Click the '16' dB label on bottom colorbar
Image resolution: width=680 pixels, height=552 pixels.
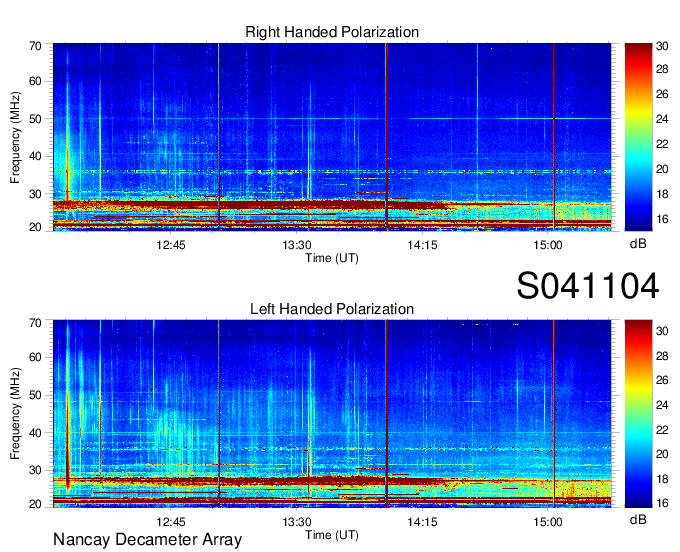tap(662, 503)
